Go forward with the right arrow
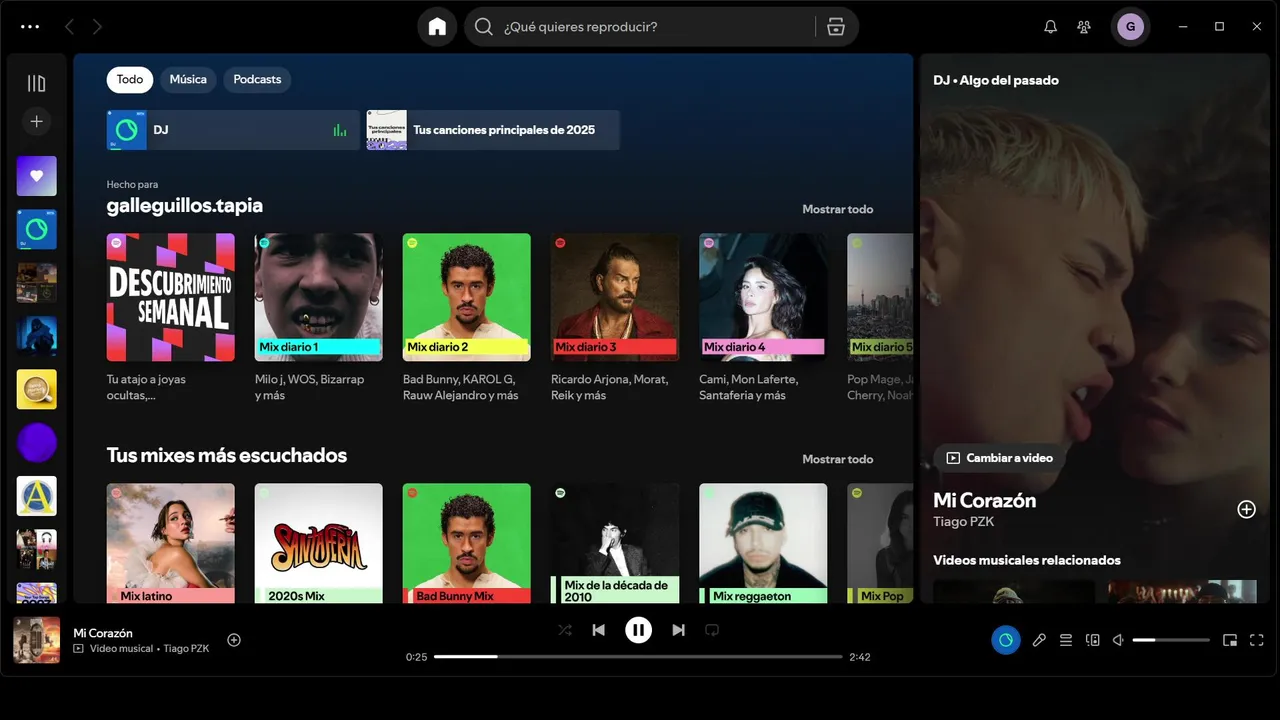The width and height of the screenshot is (1280, 720). [97, 27]
